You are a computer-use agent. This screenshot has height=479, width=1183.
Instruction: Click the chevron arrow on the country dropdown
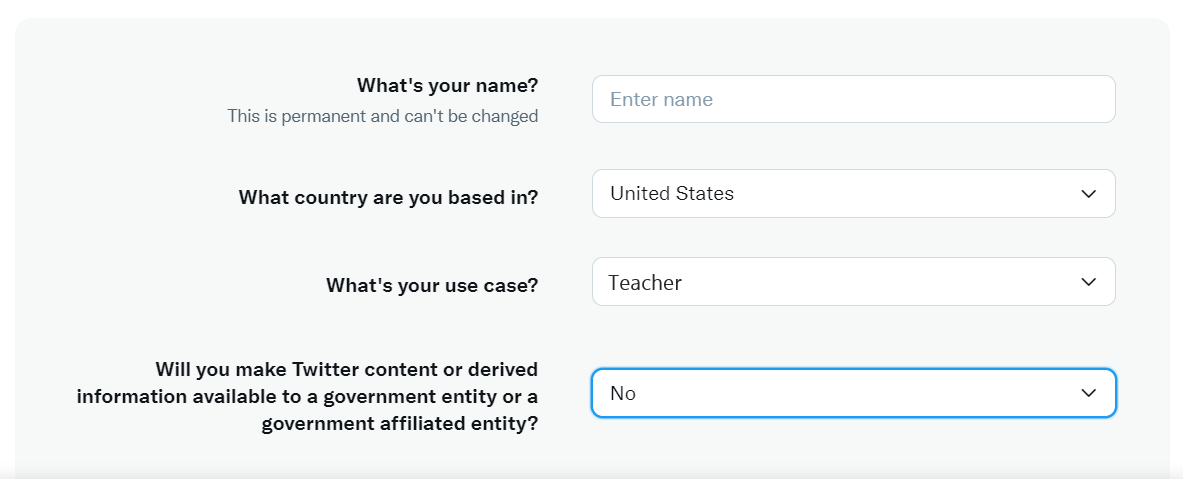[1088, 194]
